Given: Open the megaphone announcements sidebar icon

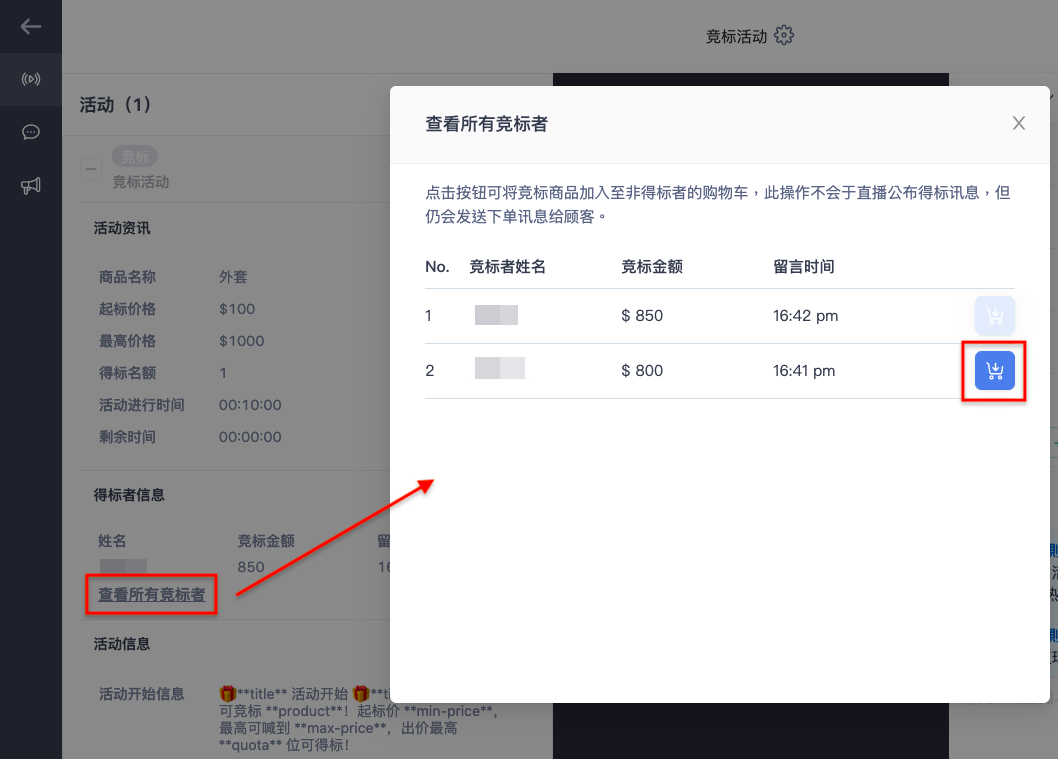Looking at the screenshot, I should point(30,186).
